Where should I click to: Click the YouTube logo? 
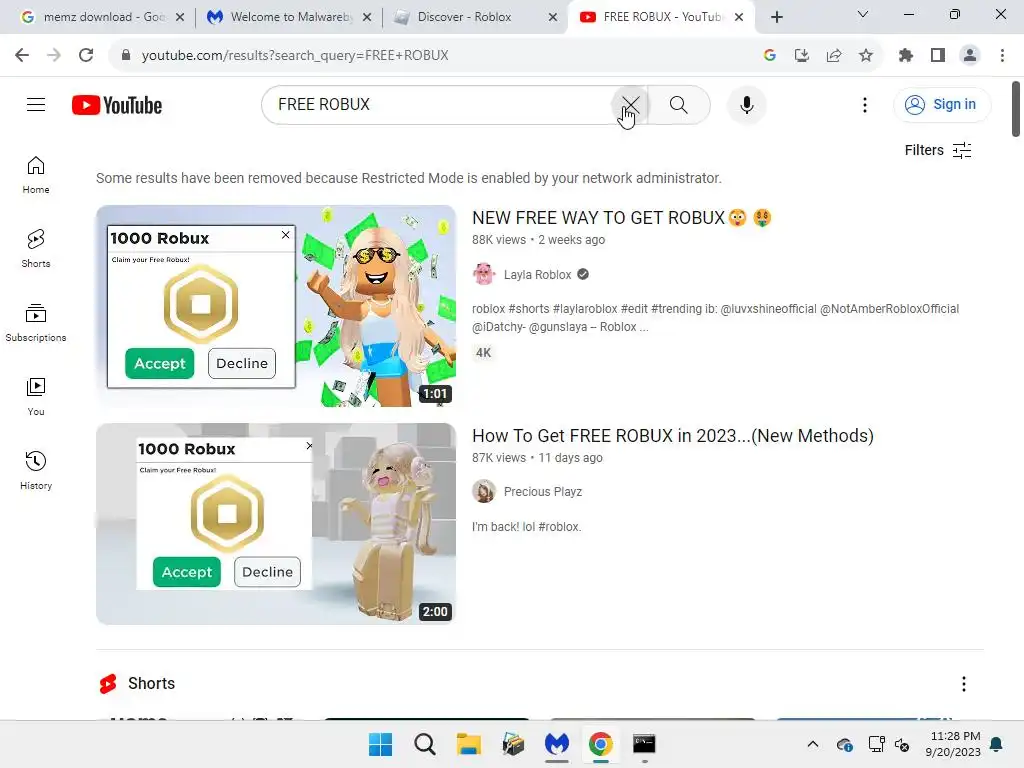(117, 105)
